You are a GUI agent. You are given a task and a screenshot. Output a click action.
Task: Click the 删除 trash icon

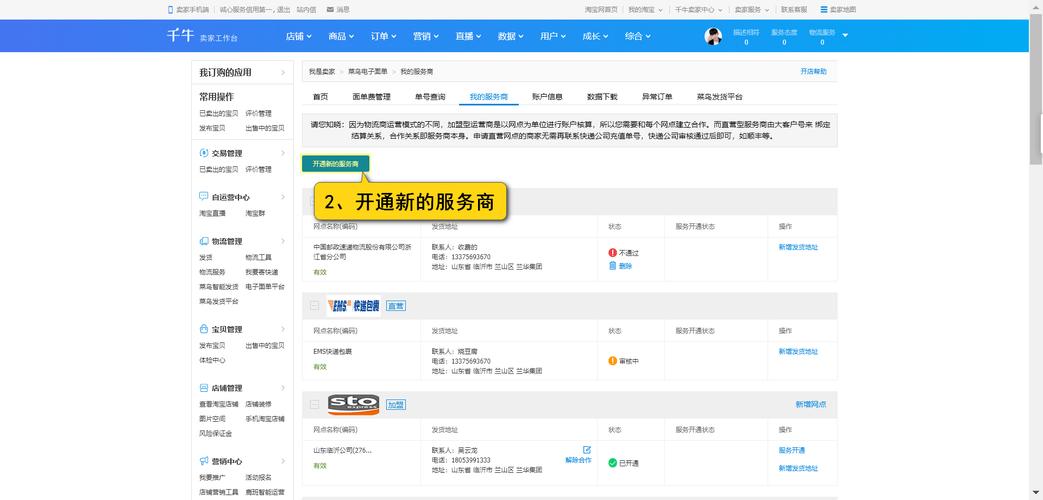(x=613, y=266)
